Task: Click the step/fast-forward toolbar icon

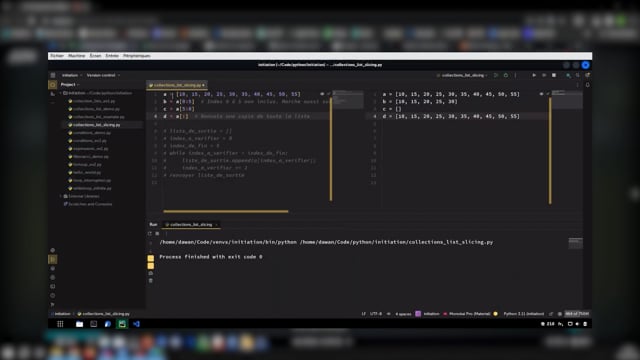Action: point(544,76)
